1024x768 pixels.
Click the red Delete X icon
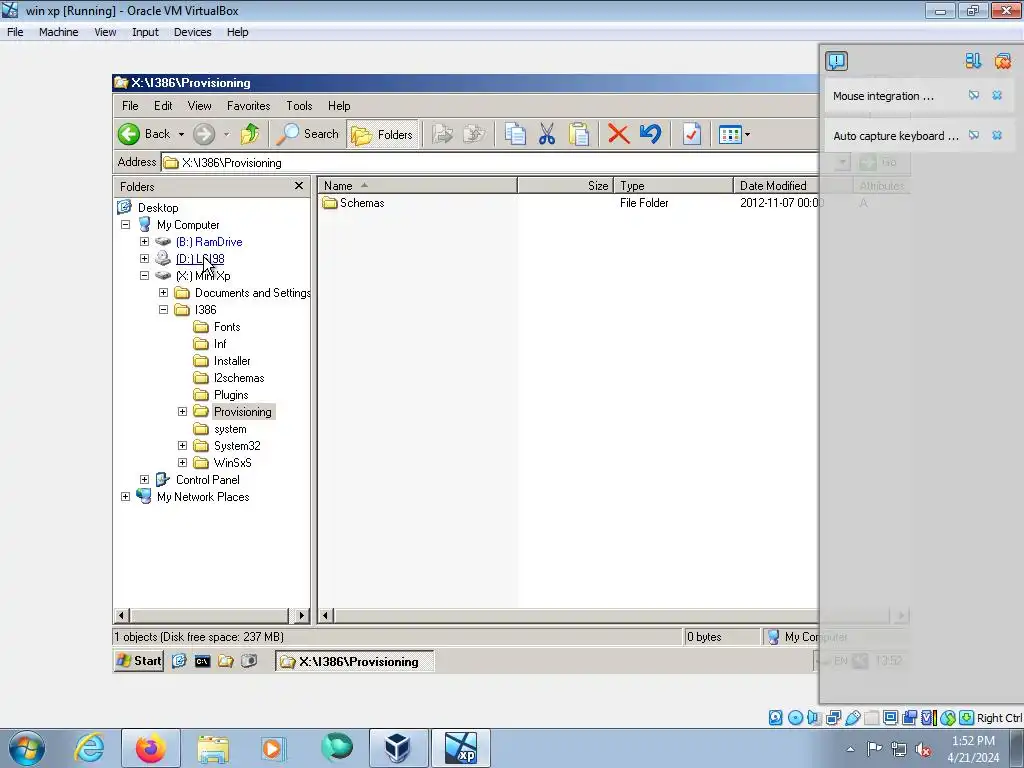pyautogui.click(x=618, y=134)
